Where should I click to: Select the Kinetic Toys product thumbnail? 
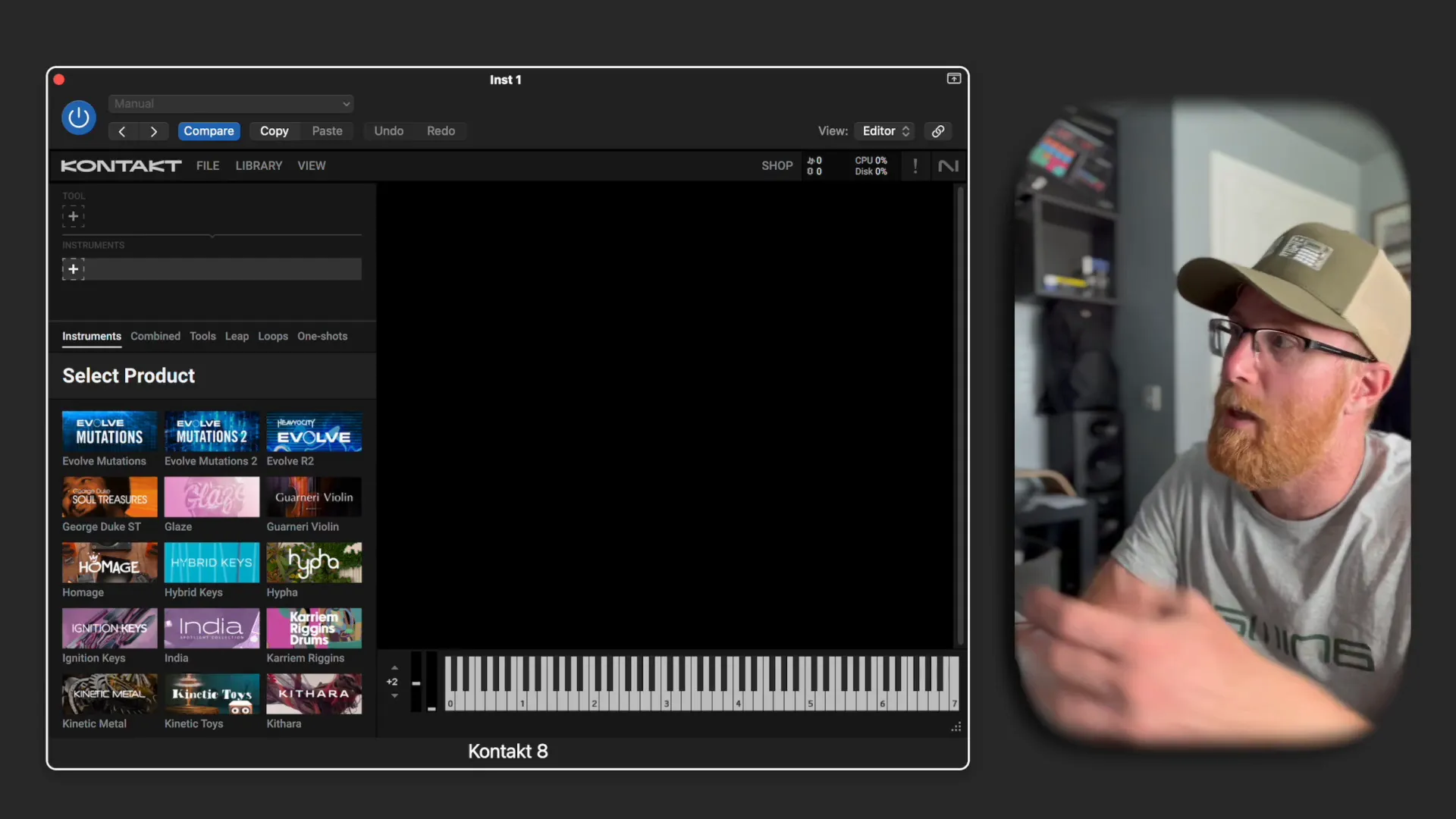point(212,694)
